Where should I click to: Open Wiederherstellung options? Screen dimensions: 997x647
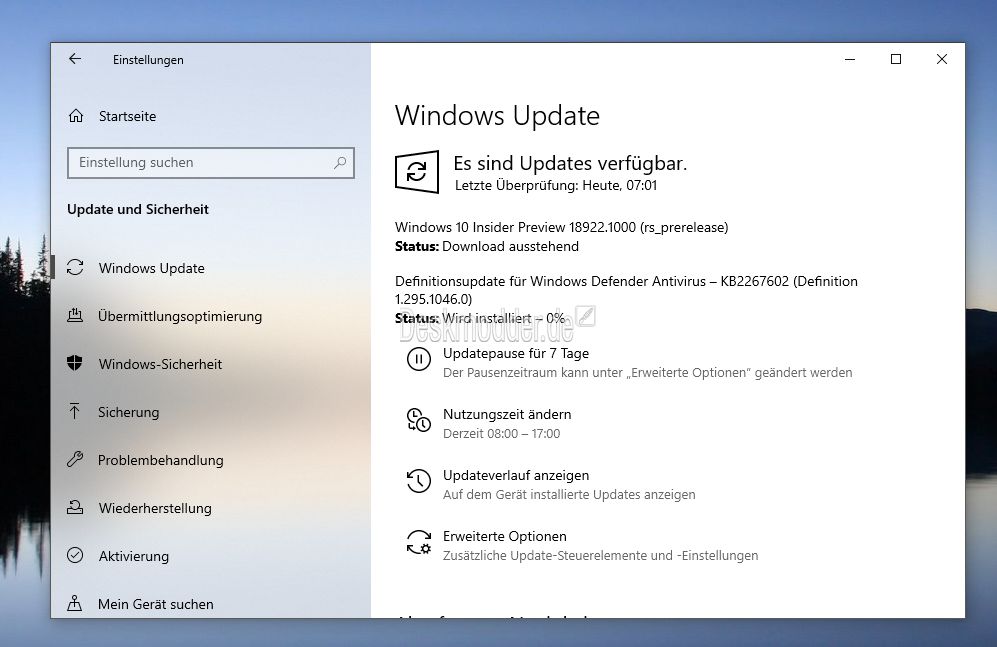tap(155, 508)
